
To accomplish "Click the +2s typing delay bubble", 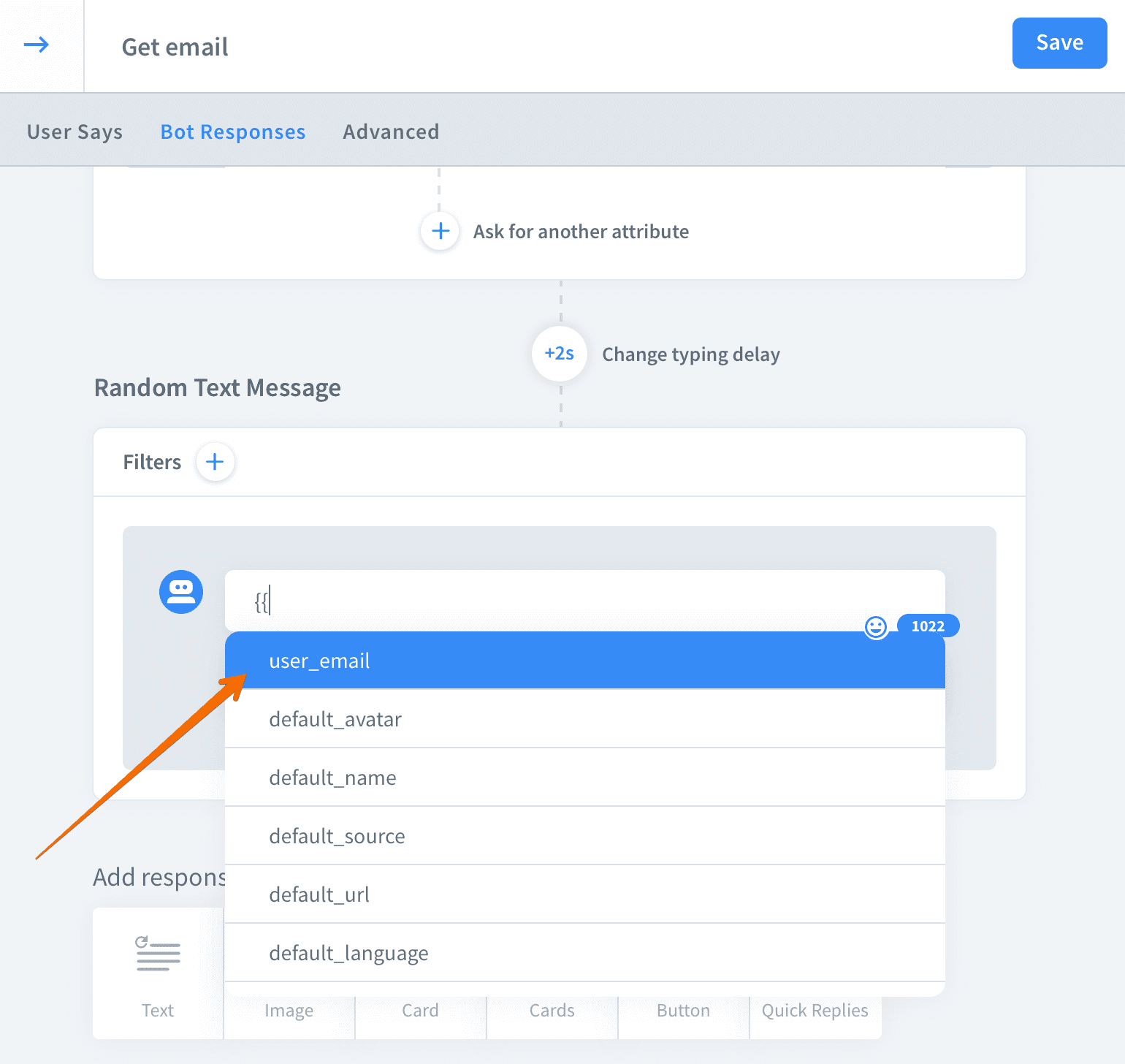I will coord(560,354).
